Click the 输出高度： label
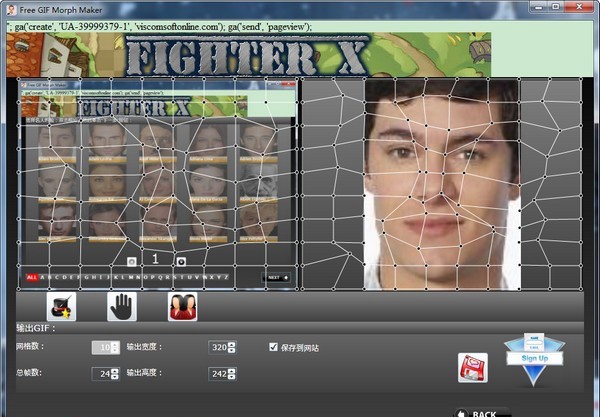This screenshot has width=600, height=417. point(144,373)
